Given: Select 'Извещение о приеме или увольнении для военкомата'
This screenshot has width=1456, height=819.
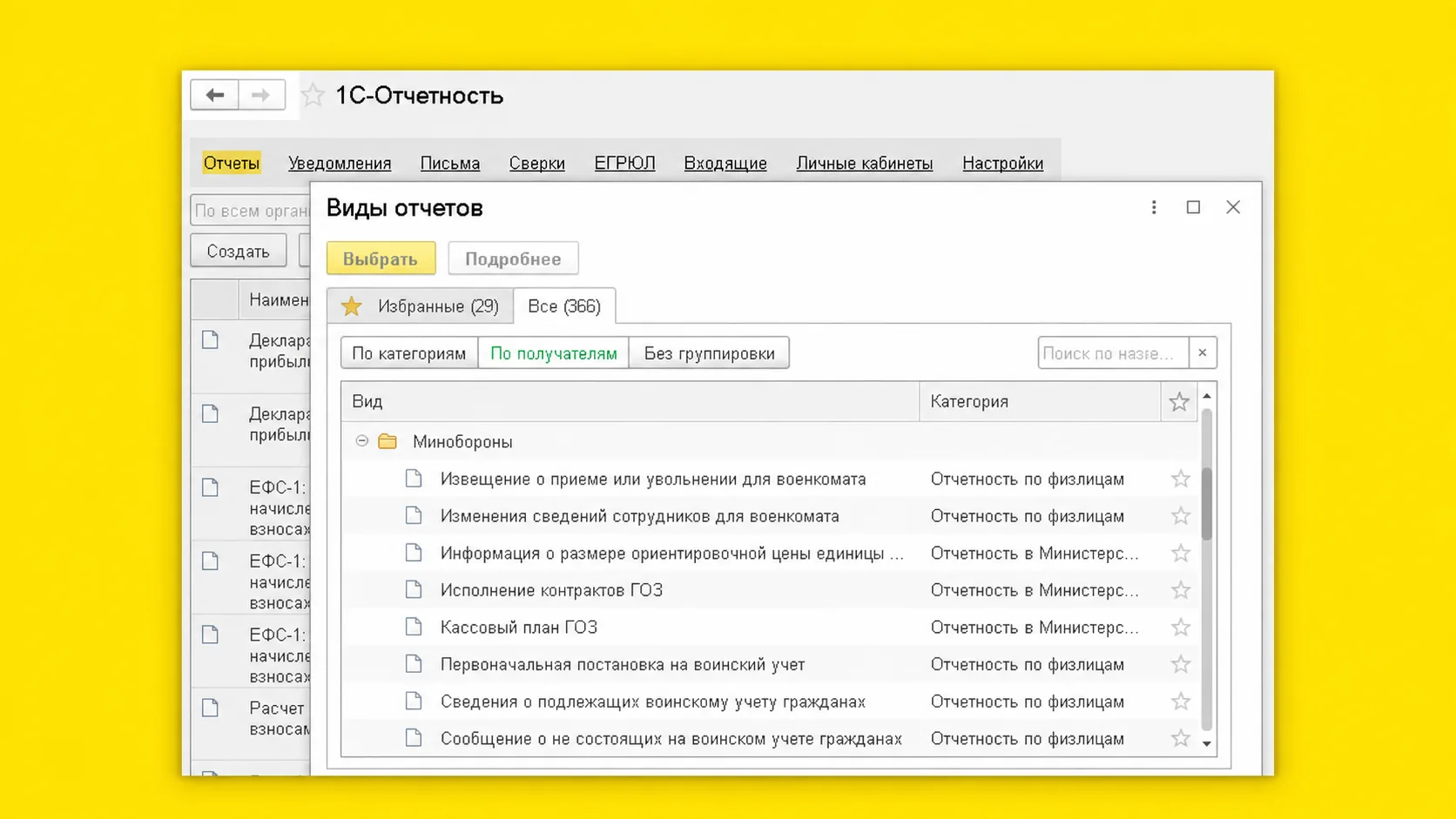Looking at the screenshot, I should tap(653, 479).
